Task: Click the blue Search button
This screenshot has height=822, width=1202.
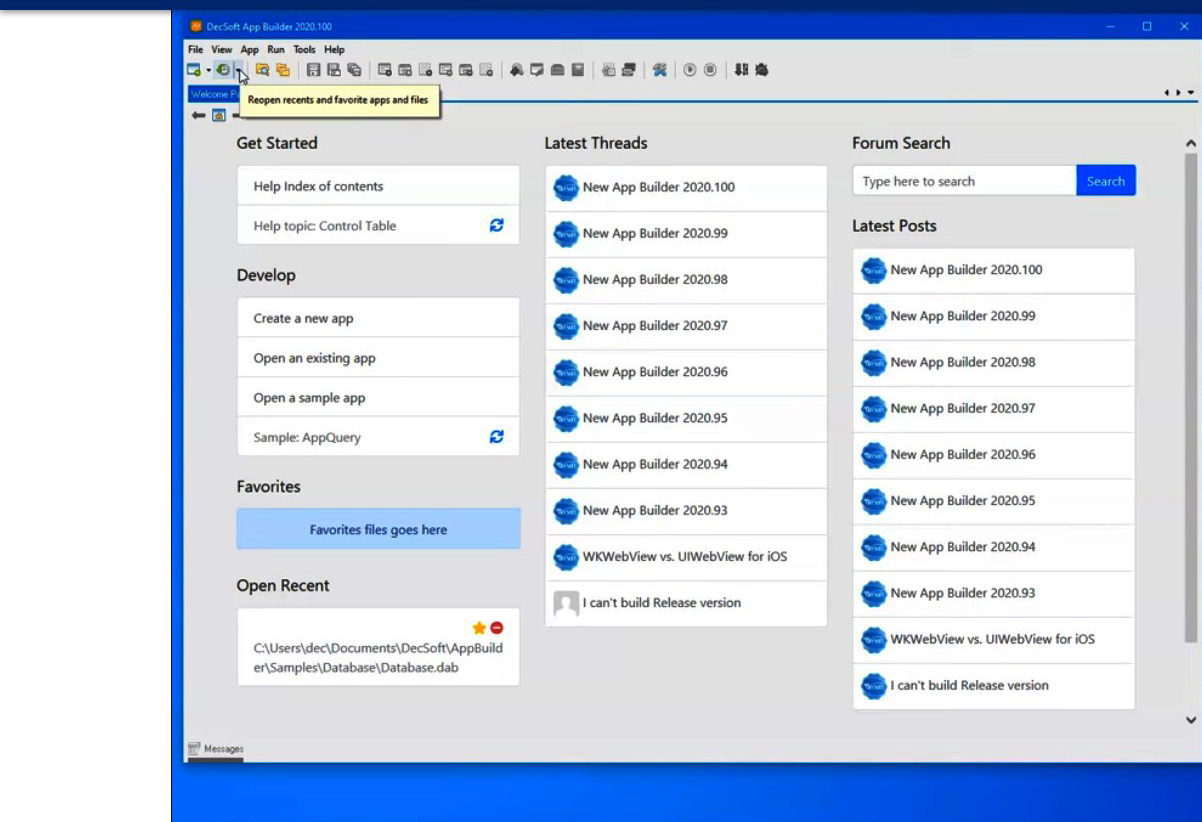Action: (x=1106, y=181)
